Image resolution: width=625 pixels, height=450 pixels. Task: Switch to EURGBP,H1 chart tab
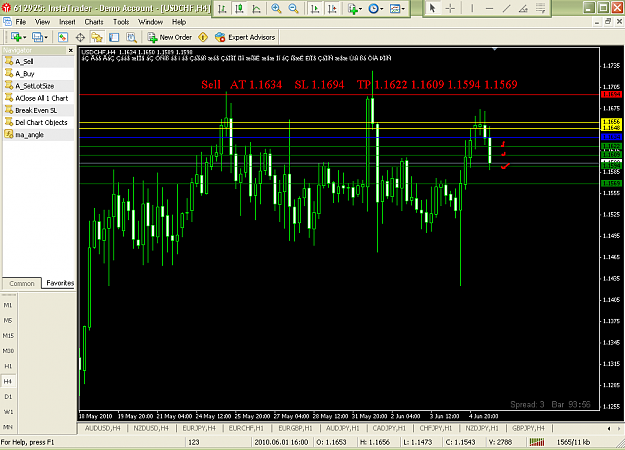coord(295,428)
